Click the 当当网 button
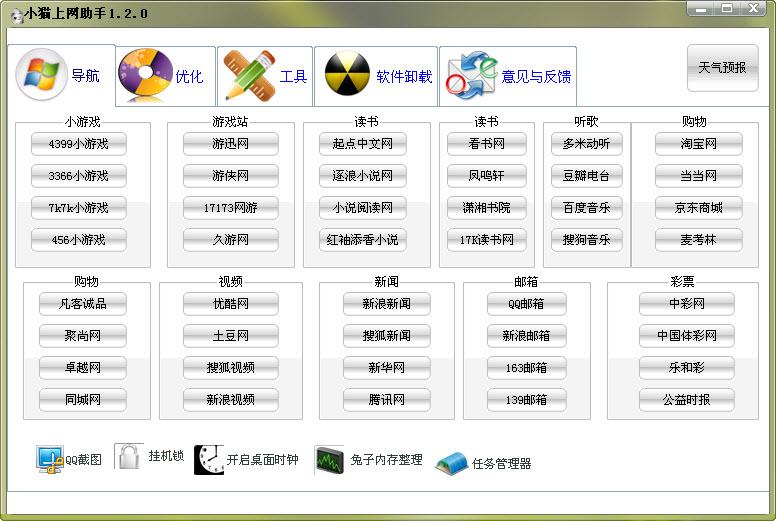 pos(699,176)
